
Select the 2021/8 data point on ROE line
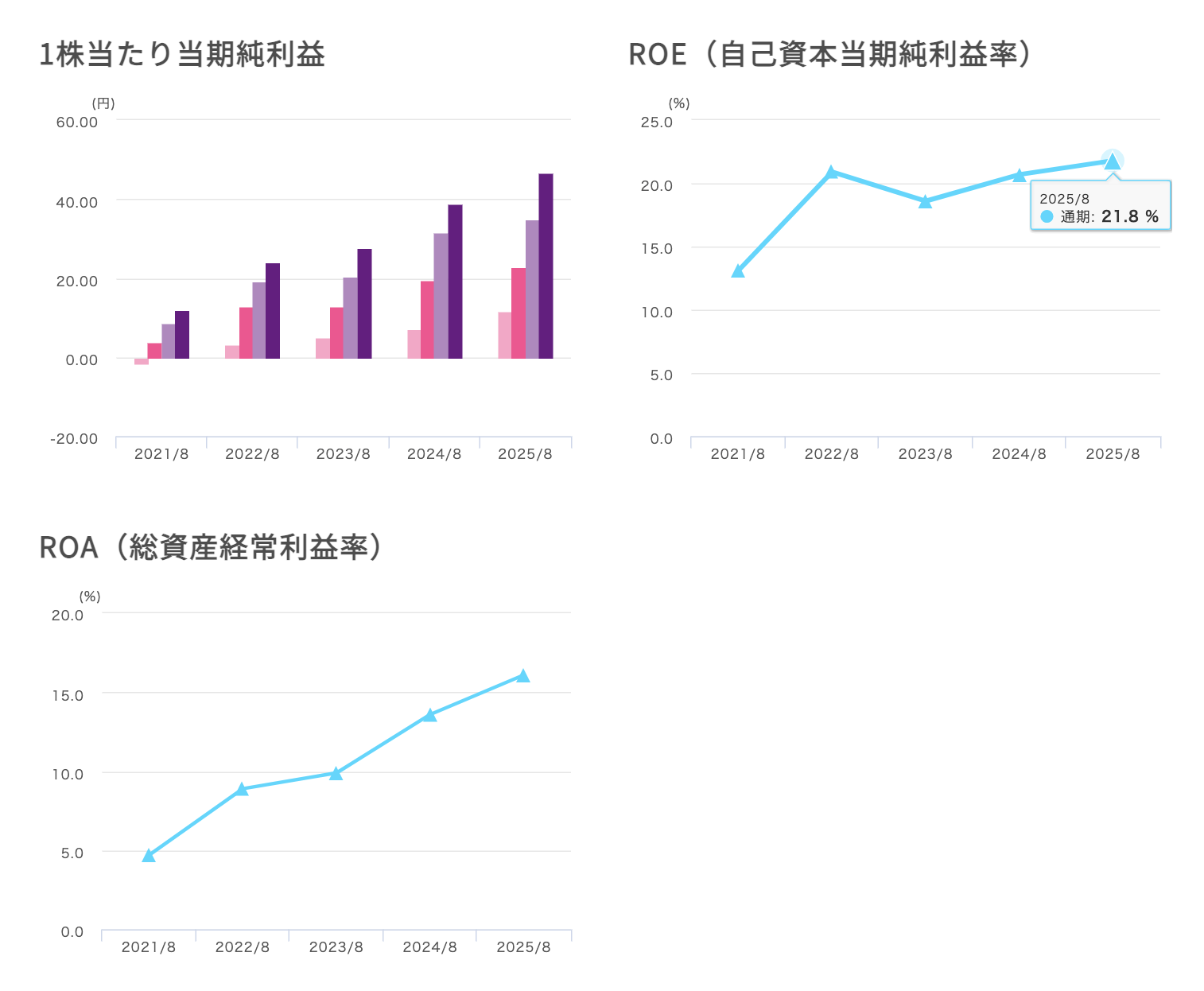point(738,271)
